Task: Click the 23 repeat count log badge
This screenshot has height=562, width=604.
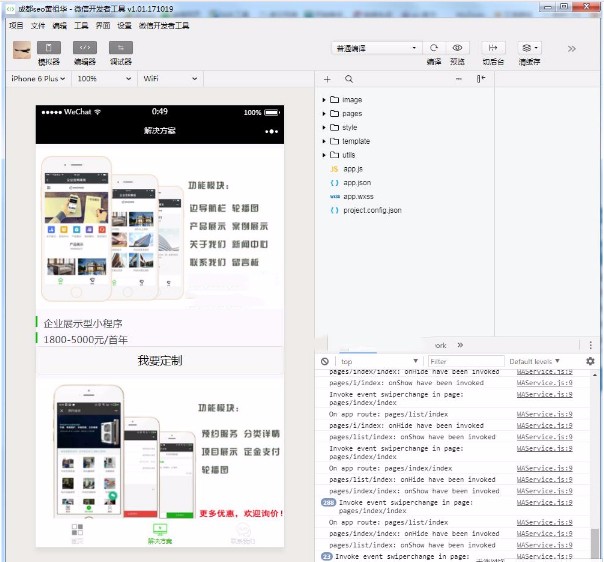Action: [x=326, y=557]
